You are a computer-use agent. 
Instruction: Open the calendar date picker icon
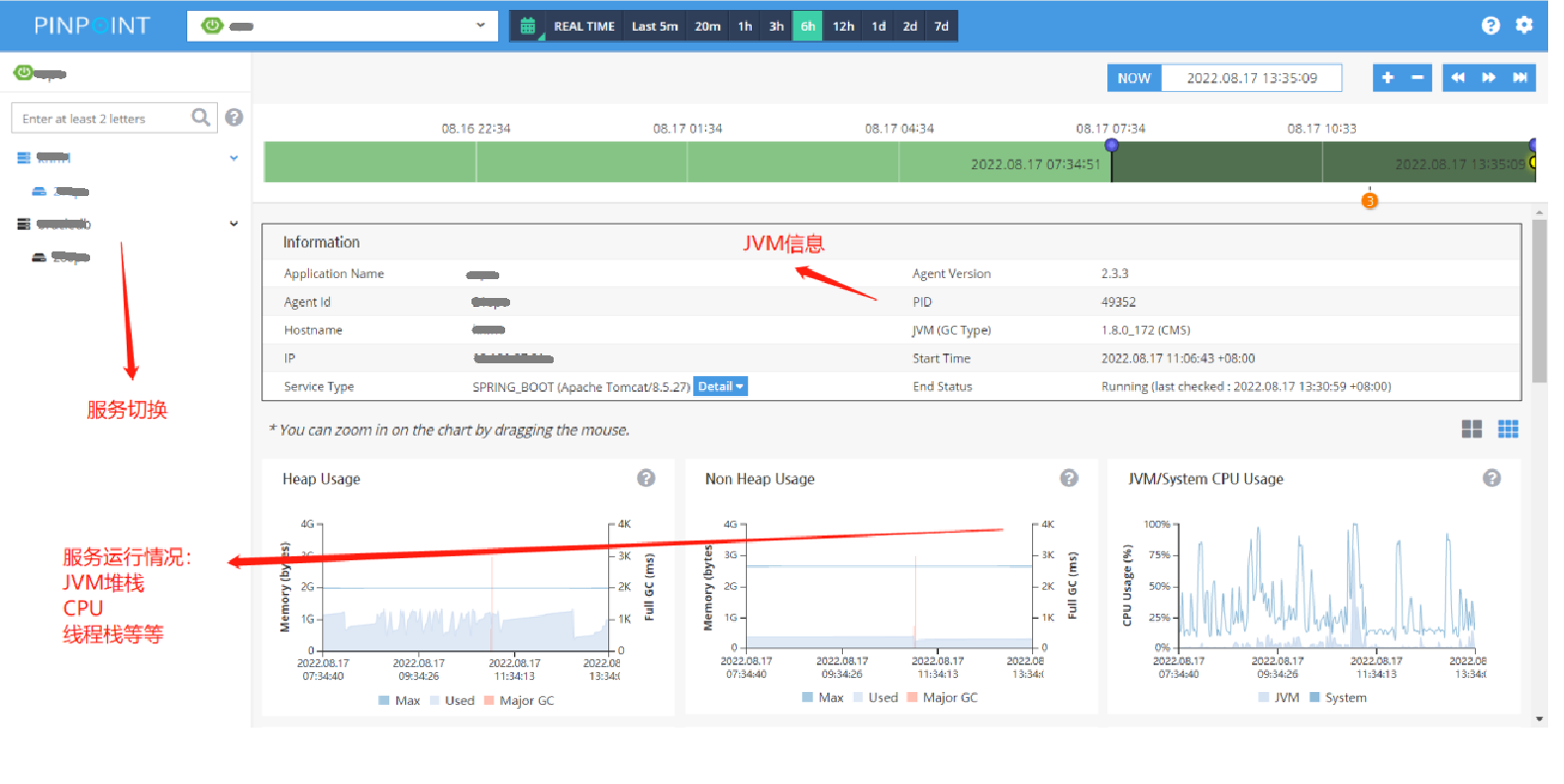tap(528, 27)
